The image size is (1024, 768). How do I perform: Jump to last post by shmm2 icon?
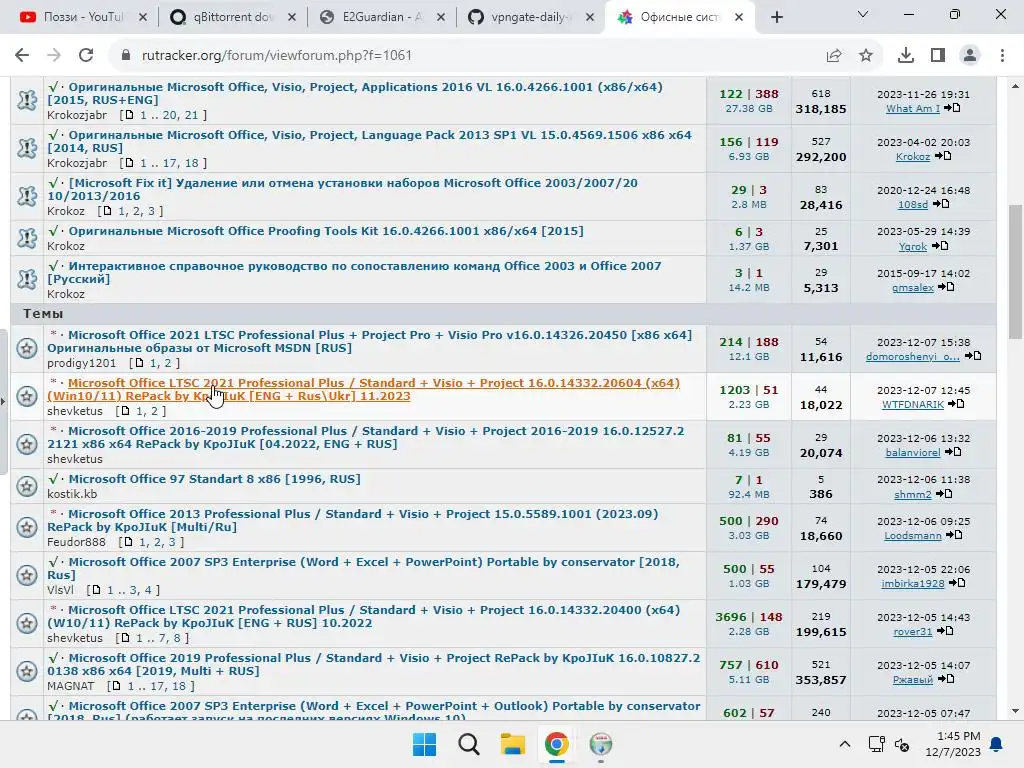point(944,494)
